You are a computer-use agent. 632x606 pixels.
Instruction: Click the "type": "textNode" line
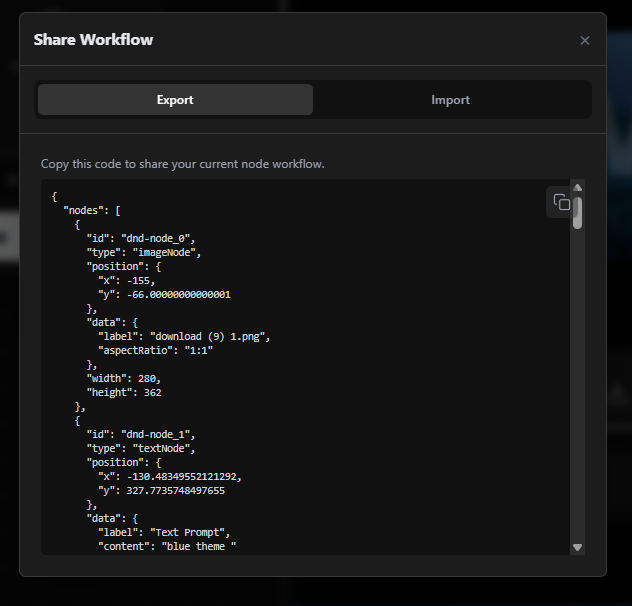(x=141, y=449)
